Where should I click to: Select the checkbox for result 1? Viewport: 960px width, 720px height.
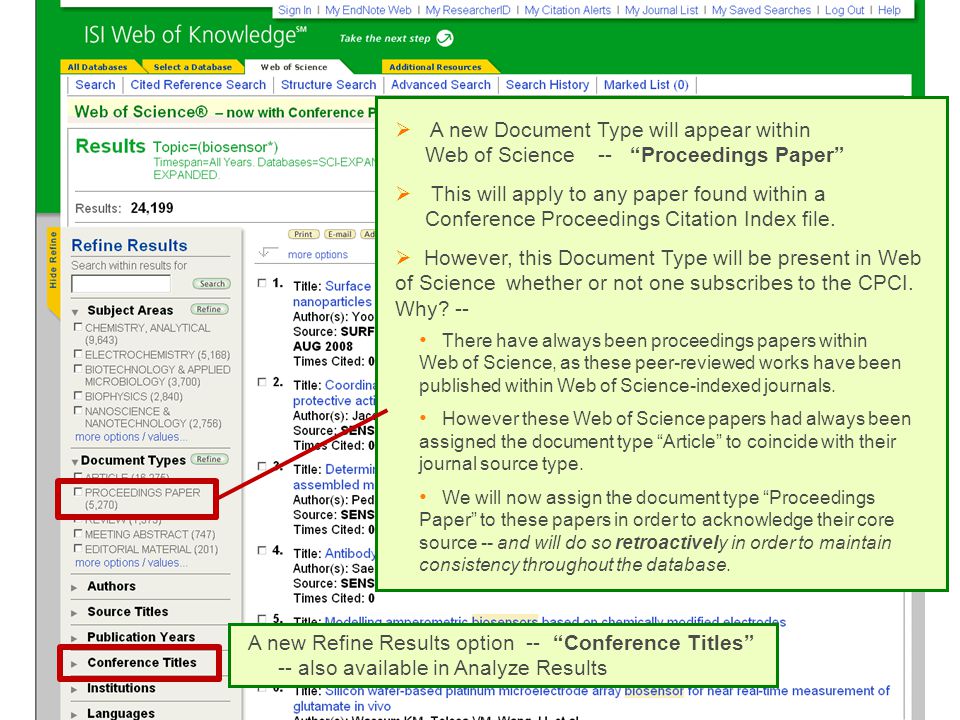click(x=262, y=283)
